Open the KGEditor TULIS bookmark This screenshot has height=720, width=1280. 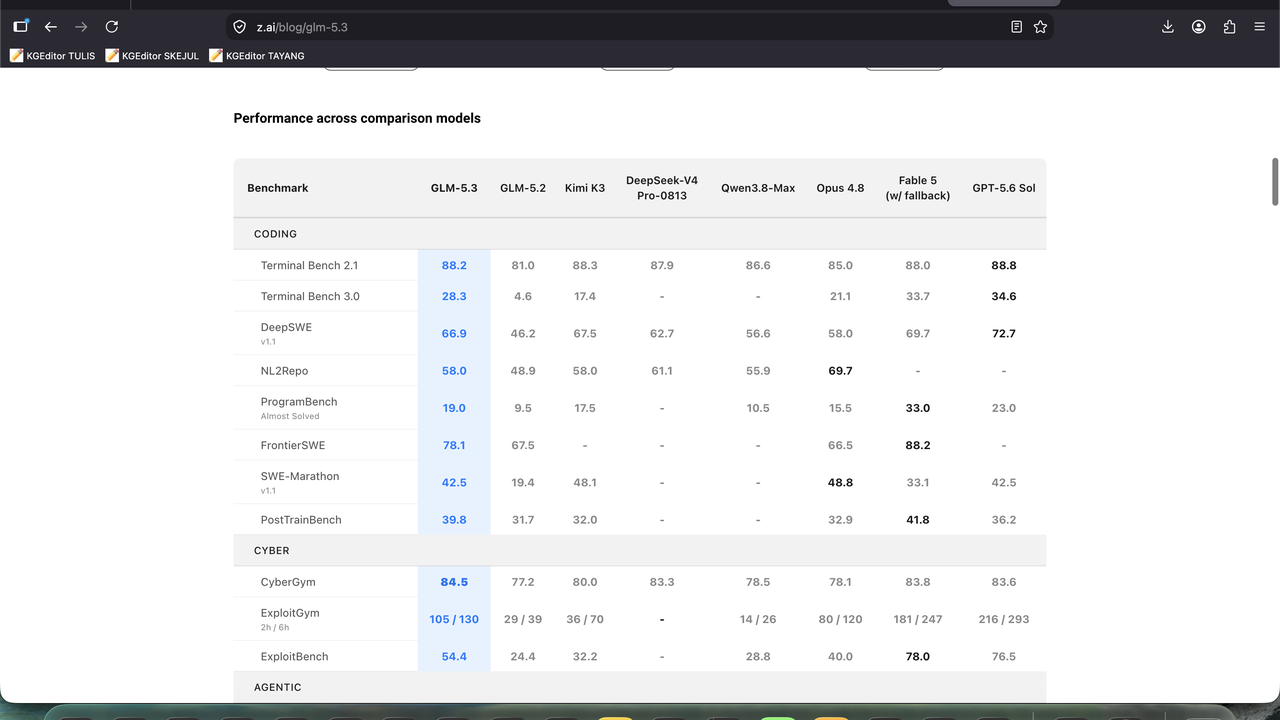point(53,56)
